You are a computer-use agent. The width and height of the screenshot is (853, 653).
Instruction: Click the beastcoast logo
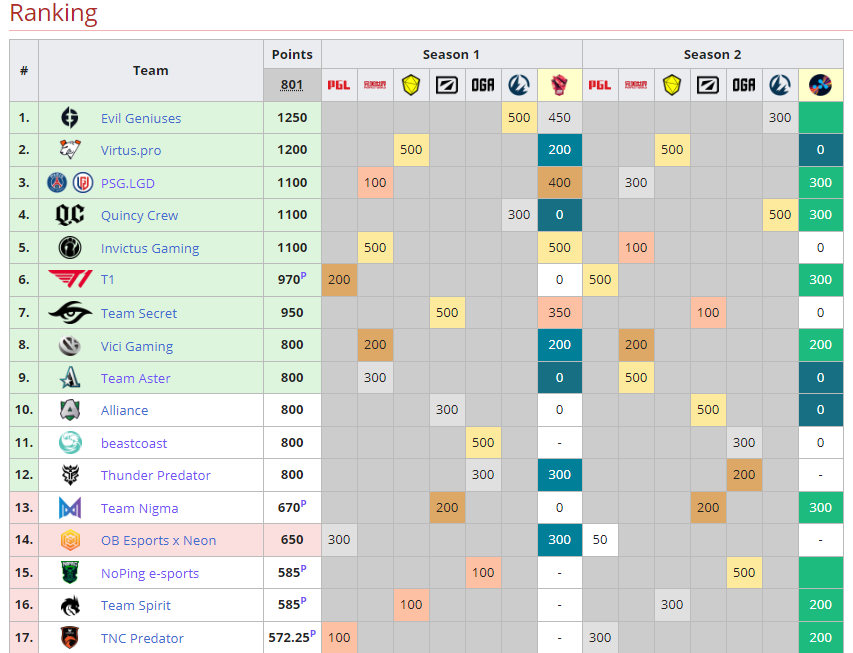click(70, 442)
